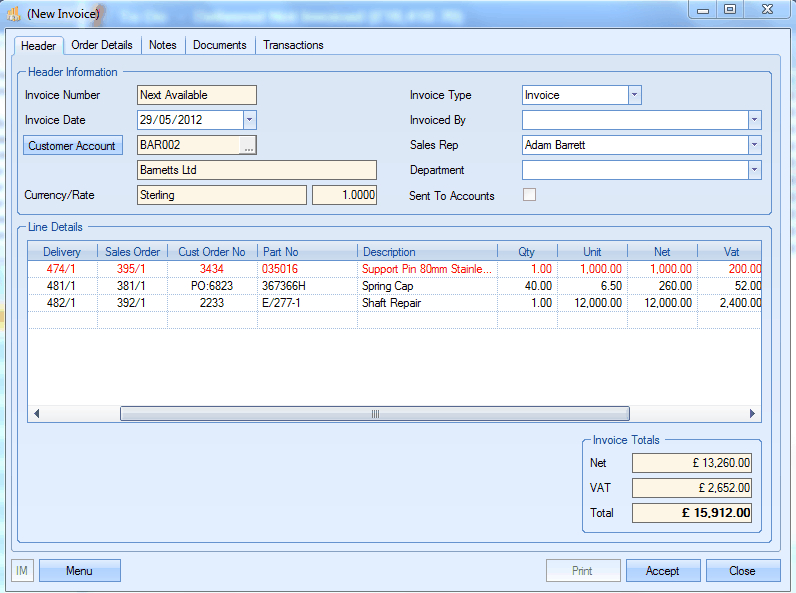Image resolution: width=796 pixels, height=593 pixels.
Task: Open the Invoice Date dropdown calendar
Action: [249, 120]
